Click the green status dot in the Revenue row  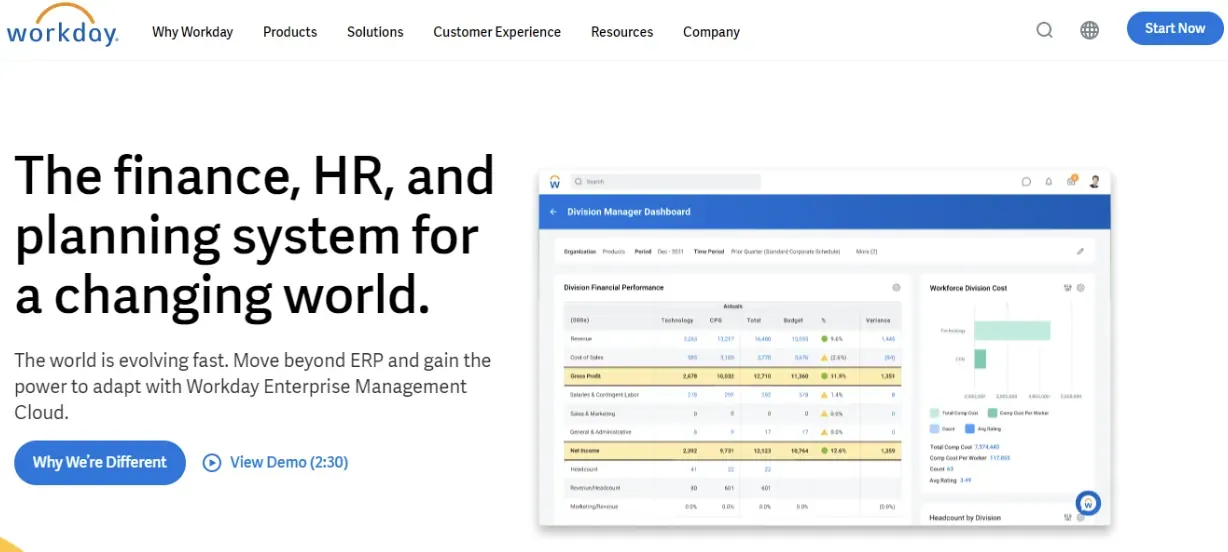point(824,339)
